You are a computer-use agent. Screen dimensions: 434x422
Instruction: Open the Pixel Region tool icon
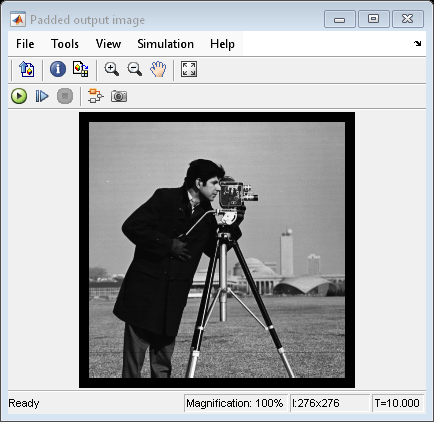click(x=80, y=69)
